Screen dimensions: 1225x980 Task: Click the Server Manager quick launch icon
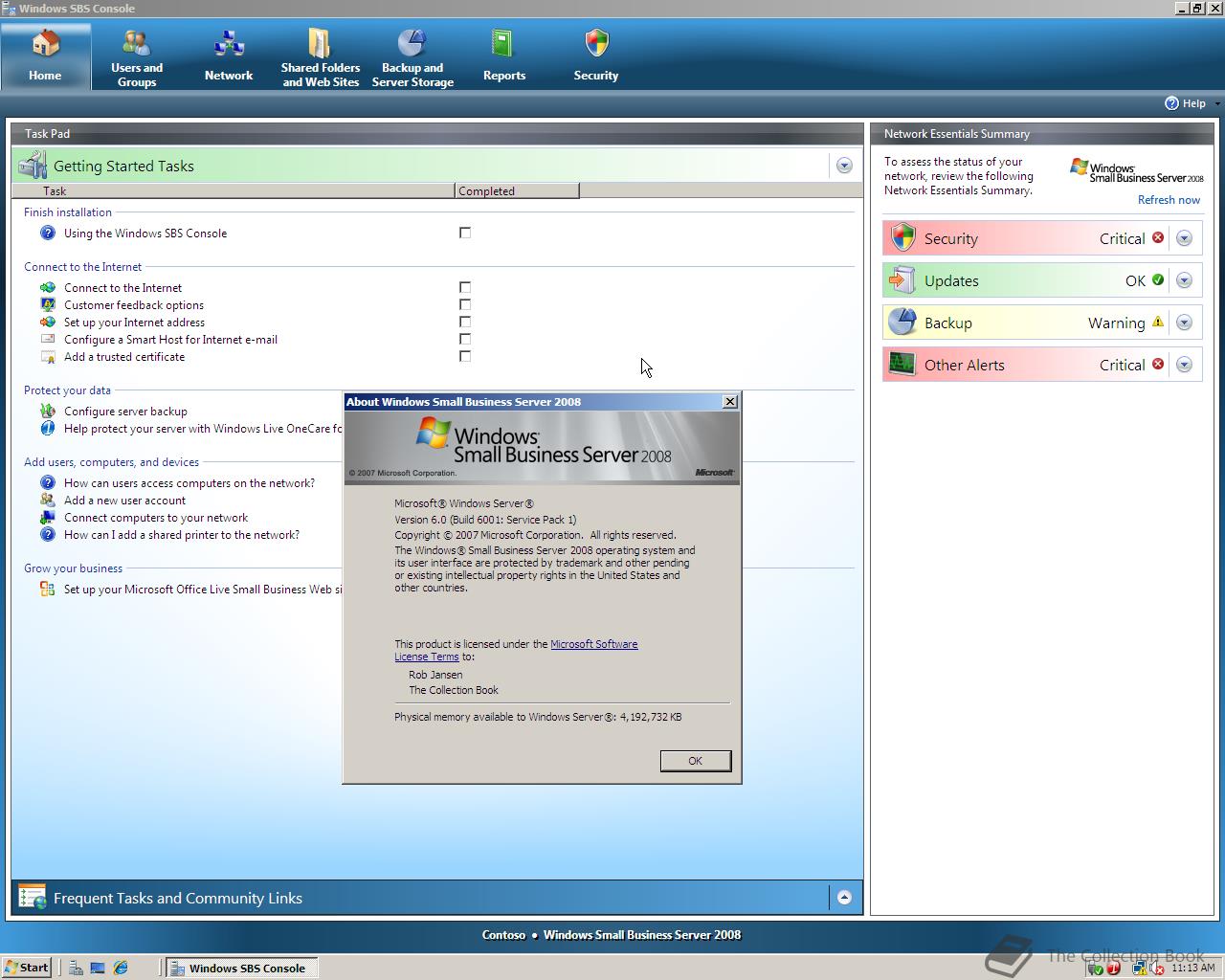pyautogui.click(x=76, y=968)
